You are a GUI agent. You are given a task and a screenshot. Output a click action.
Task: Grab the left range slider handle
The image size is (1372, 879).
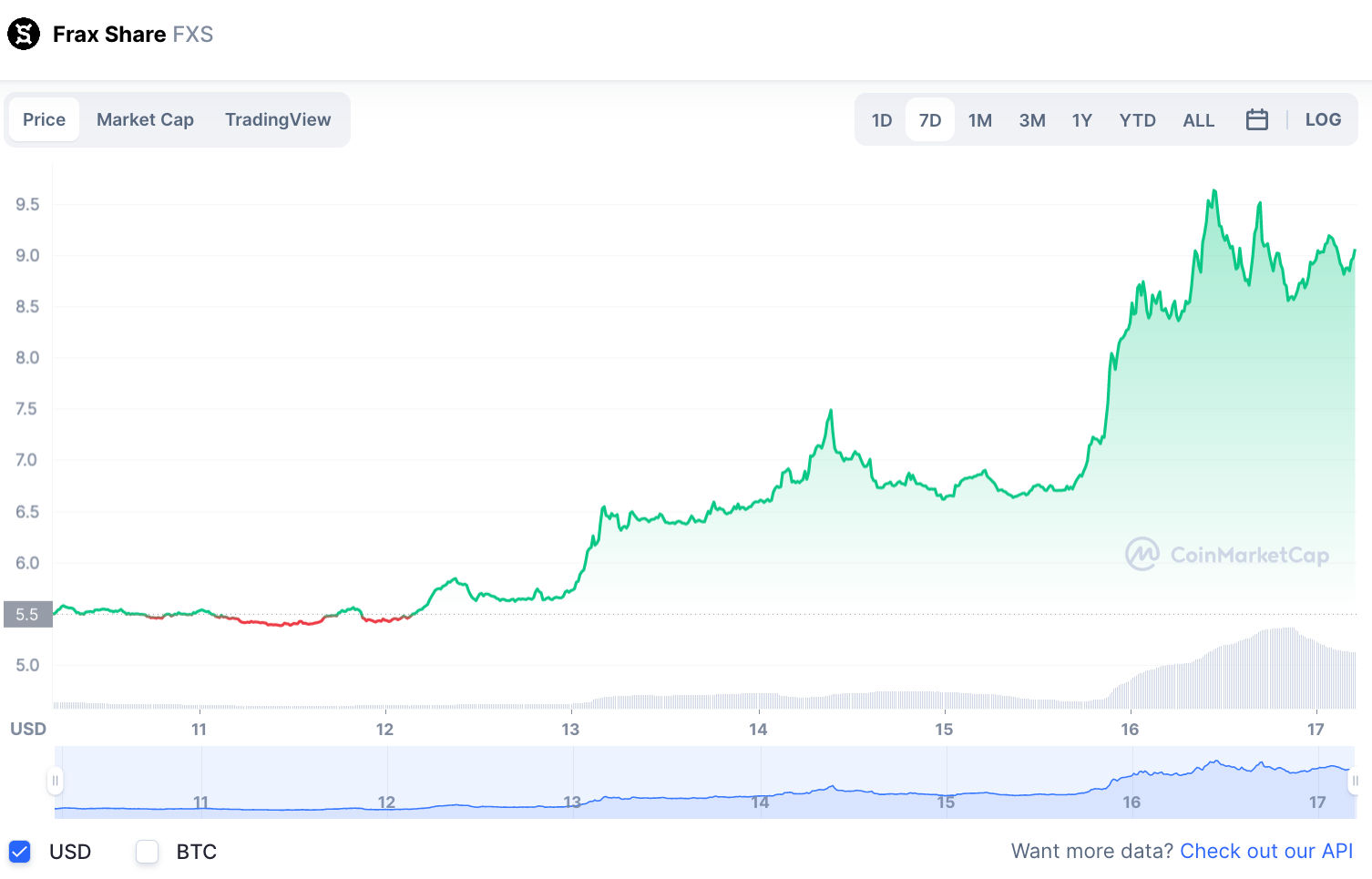pos(56,781)
